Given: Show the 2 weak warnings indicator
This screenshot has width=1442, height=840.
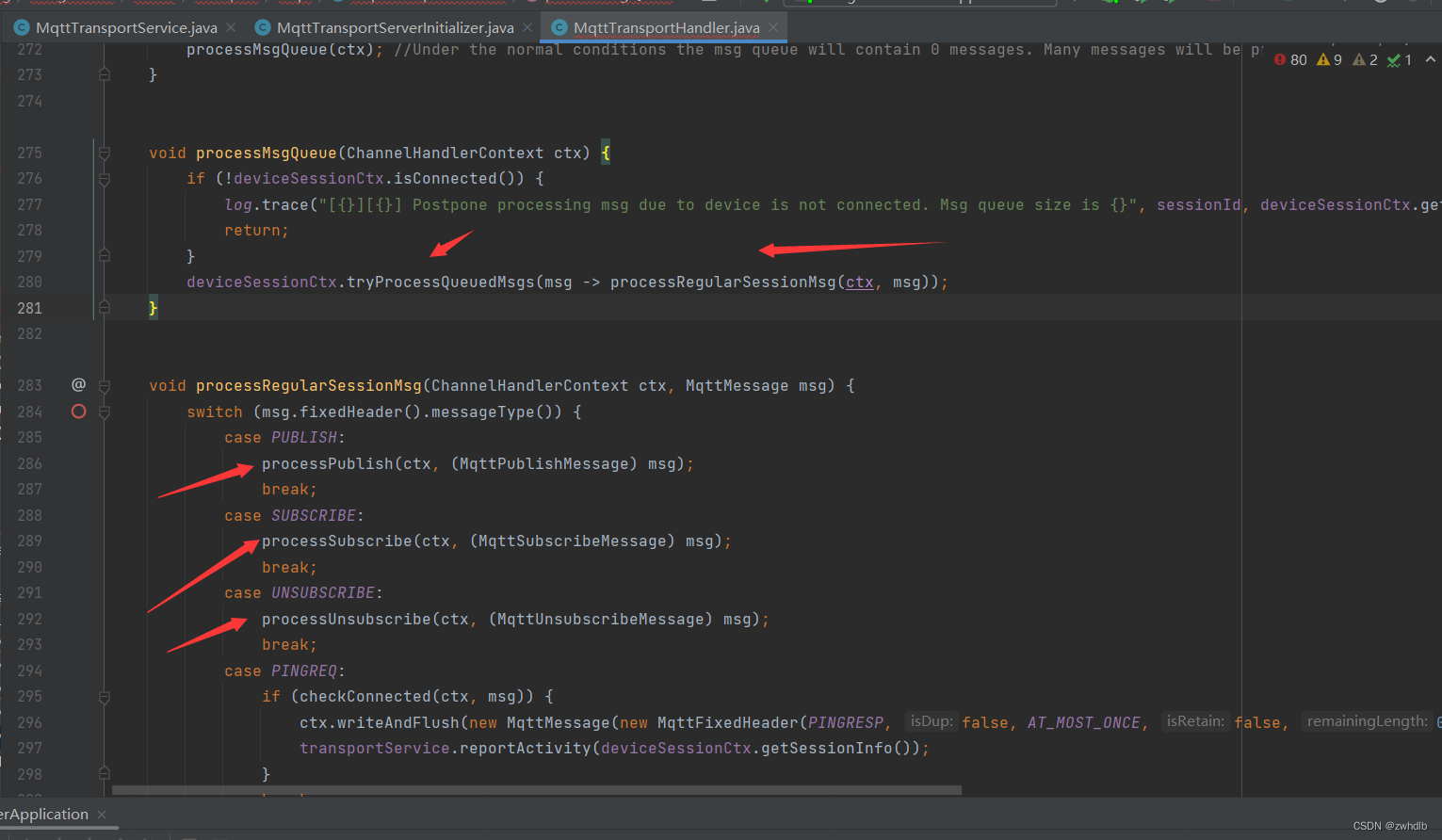Looking at the screenshot, I should pyautogui.click(x=1365, y=60).
